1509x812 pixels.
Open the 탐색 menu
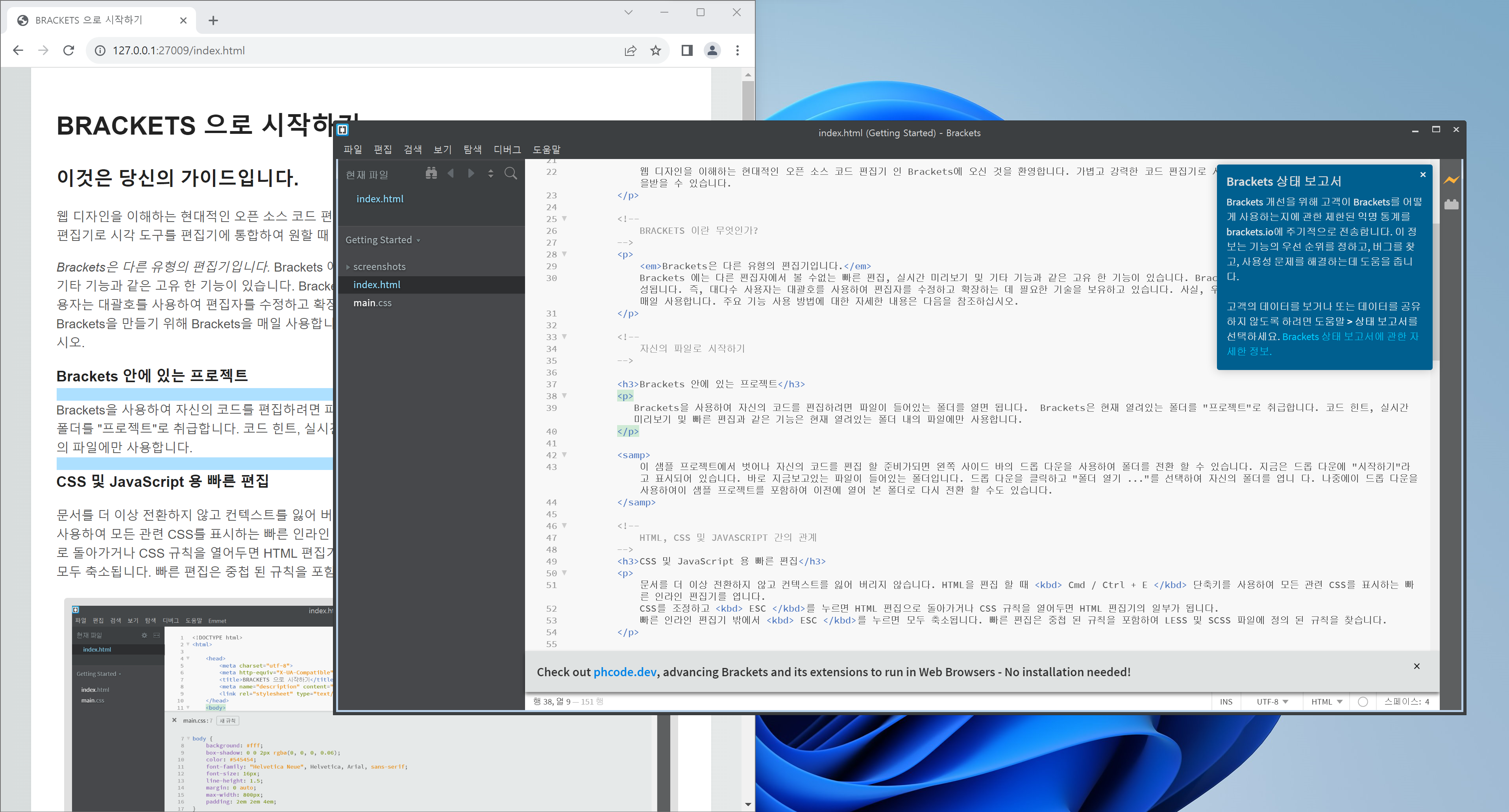click(x=472, y=150)
